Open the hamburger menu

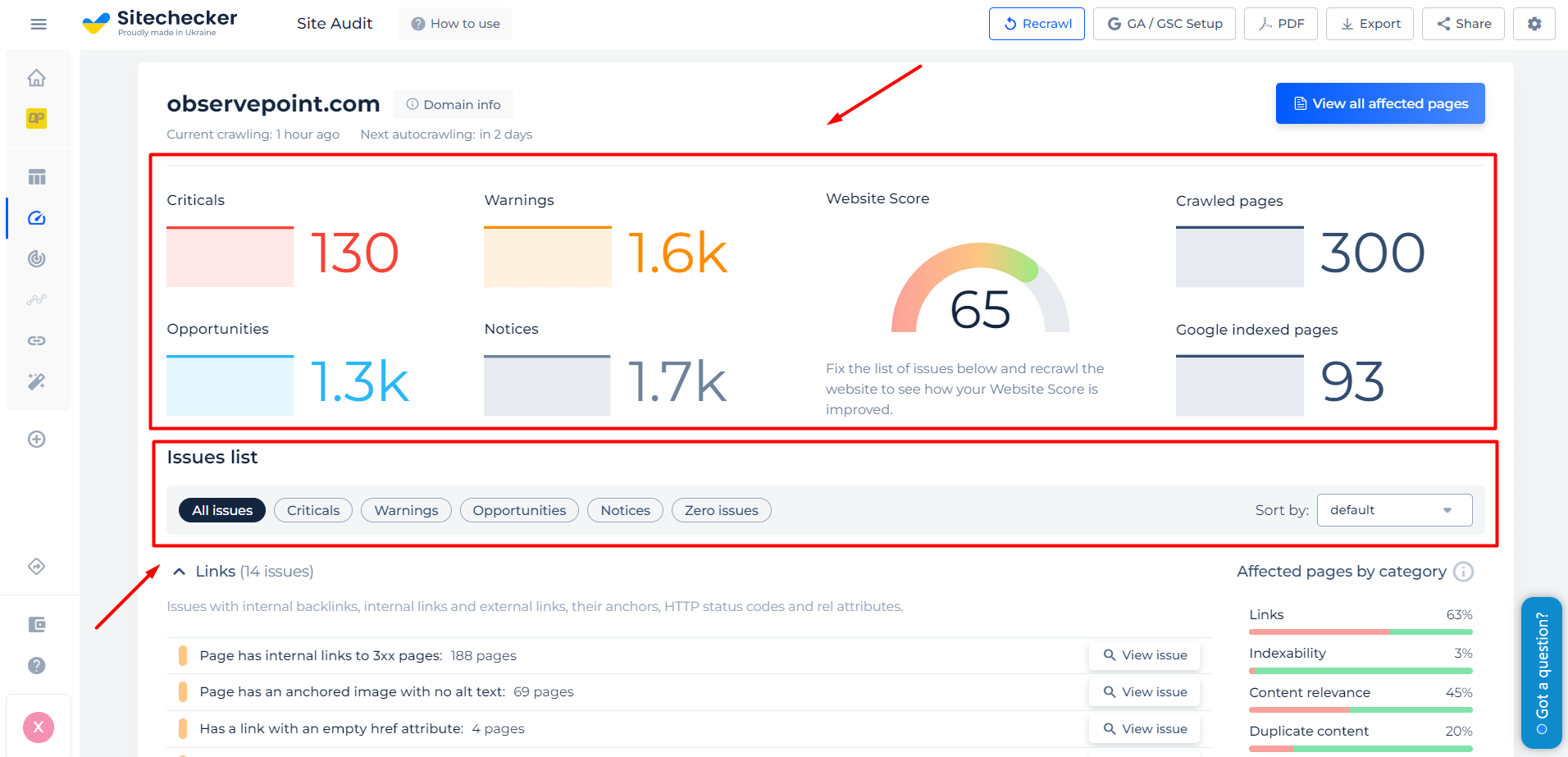[39, 24]
